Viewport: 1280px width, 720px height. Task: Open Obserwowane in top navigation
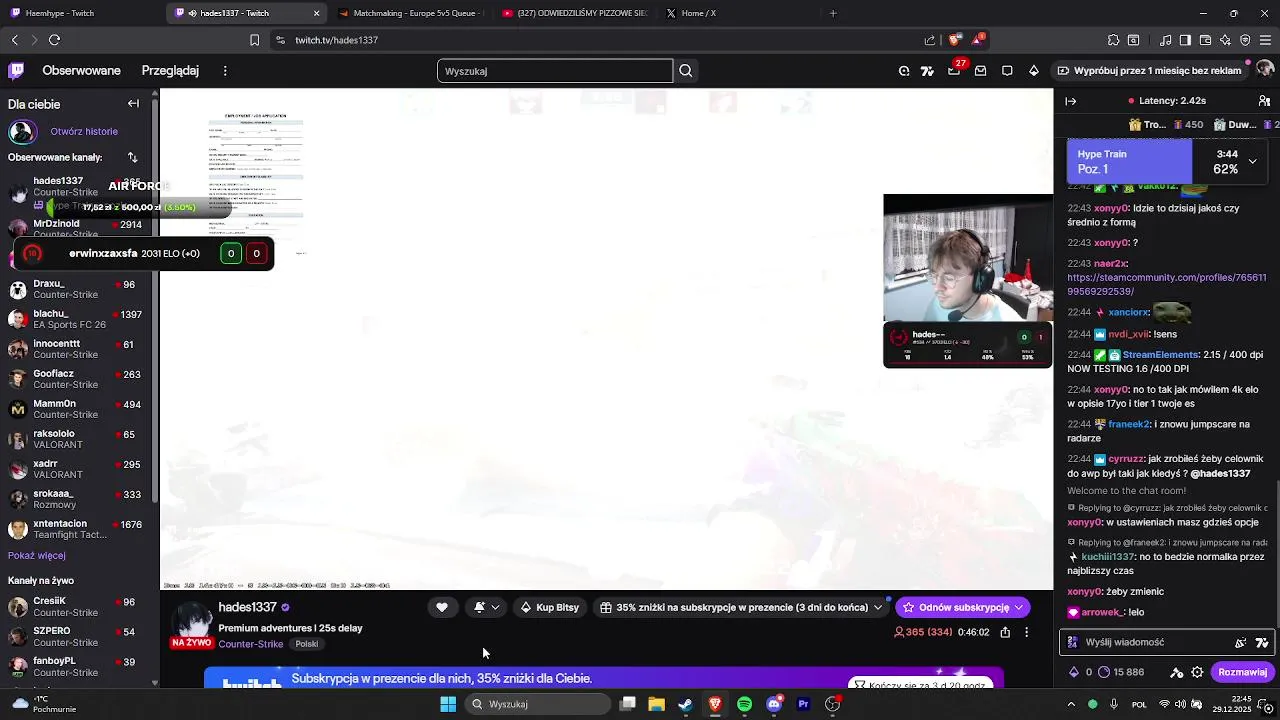[x=81, y=71]
